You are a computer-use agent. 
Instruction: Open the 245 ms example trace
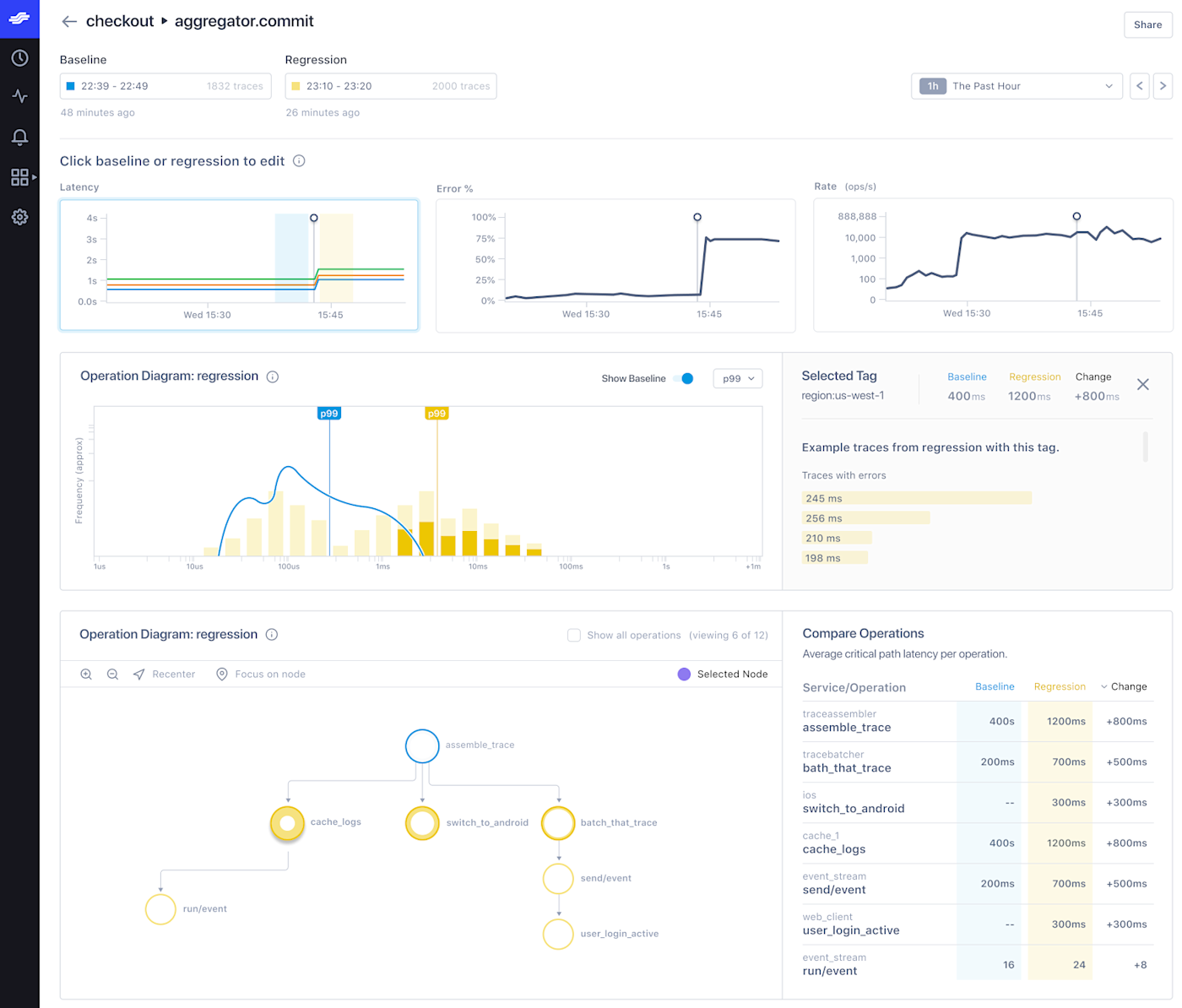917,498
